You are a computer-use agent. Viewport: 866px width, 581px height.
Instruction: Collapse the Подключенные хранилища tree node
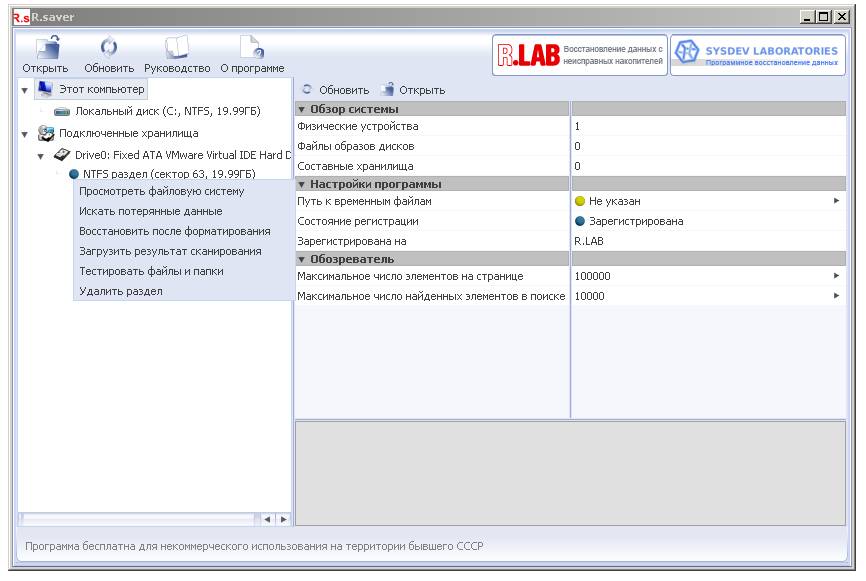pyautogui.click(x=25, y=133)
